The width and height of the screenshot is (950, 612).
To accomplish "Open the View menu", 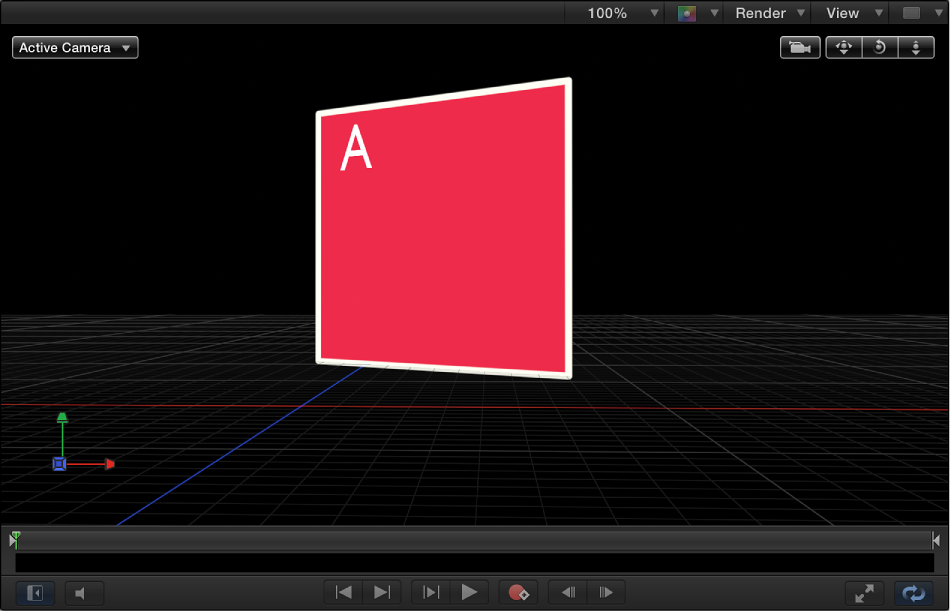I will [843, 13].
